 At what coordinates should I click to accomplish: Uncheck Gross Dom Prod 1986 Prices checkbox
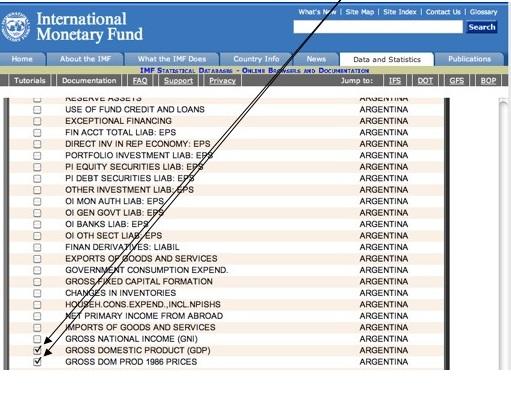click(x=37, y=362)
